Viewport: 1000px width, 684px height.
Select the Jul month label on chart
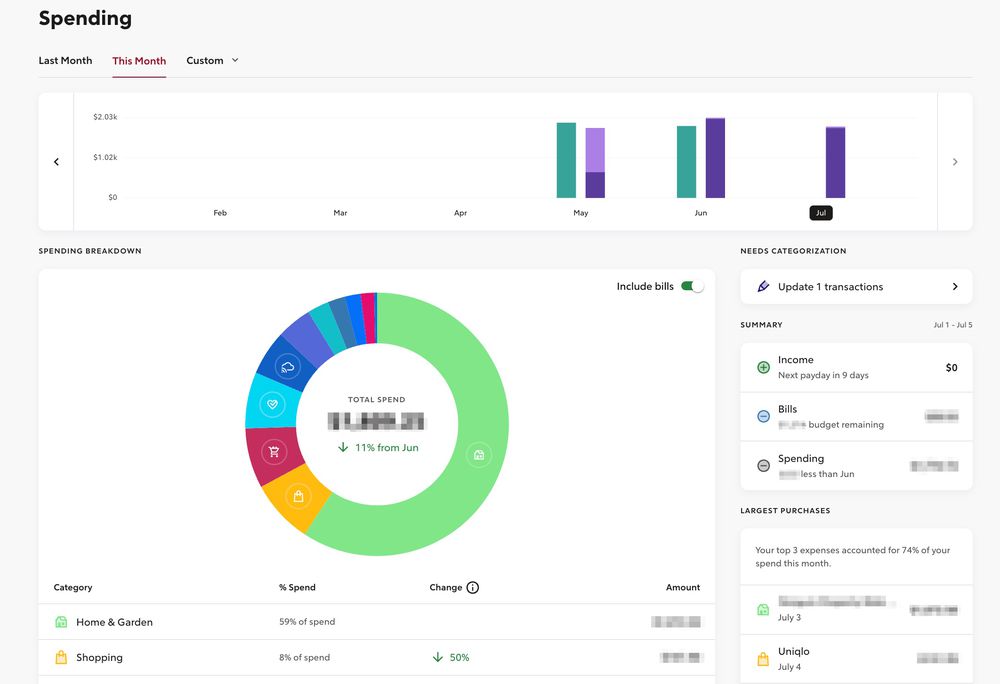click(x=821, y=213)
